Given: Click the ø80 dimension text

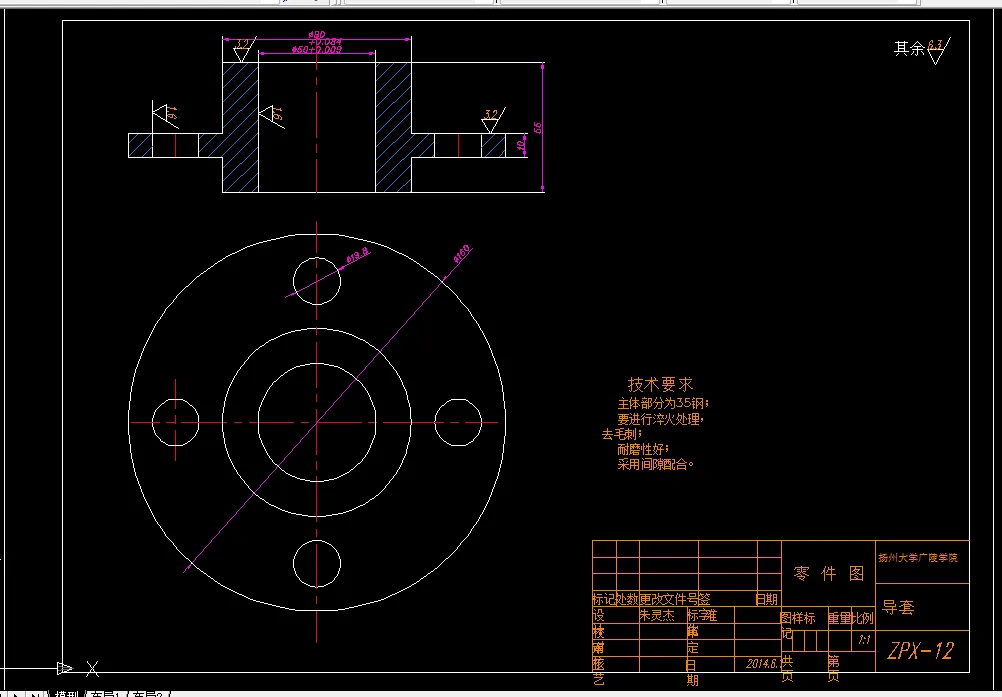Looking at the screenshot, I should pyautogui.click(x=317, y=34).
